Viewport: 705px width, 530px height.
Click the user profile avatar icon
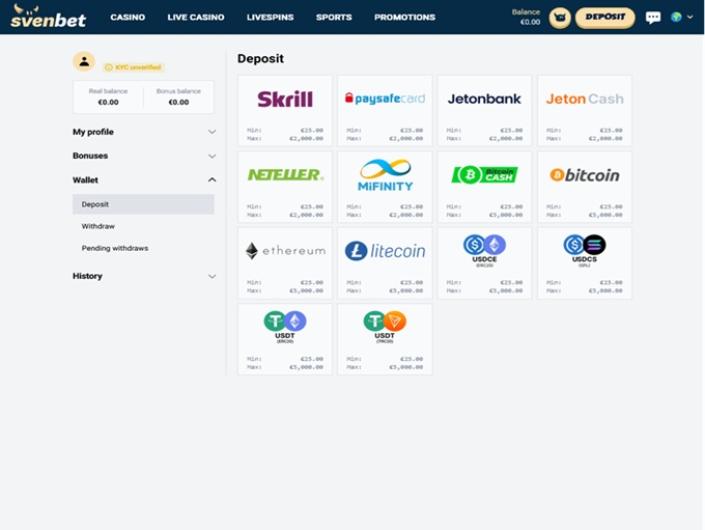(84, 62)
